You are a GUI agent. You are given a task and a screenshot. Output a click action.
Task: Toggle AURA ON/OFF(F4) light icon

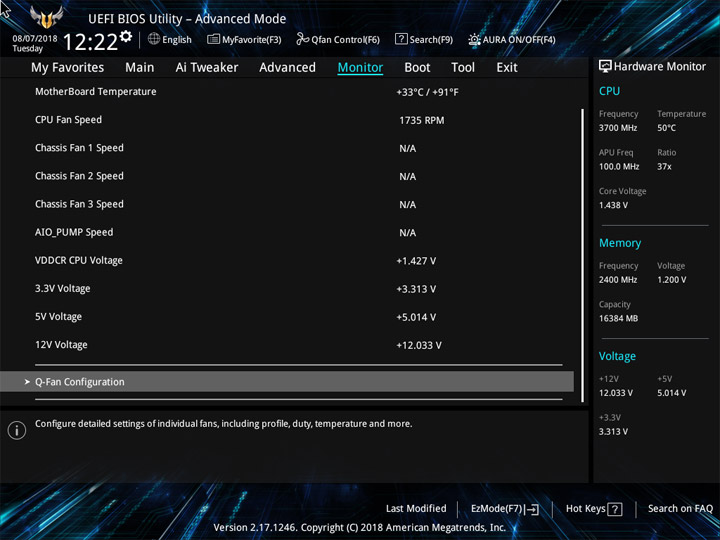(474, 39)
